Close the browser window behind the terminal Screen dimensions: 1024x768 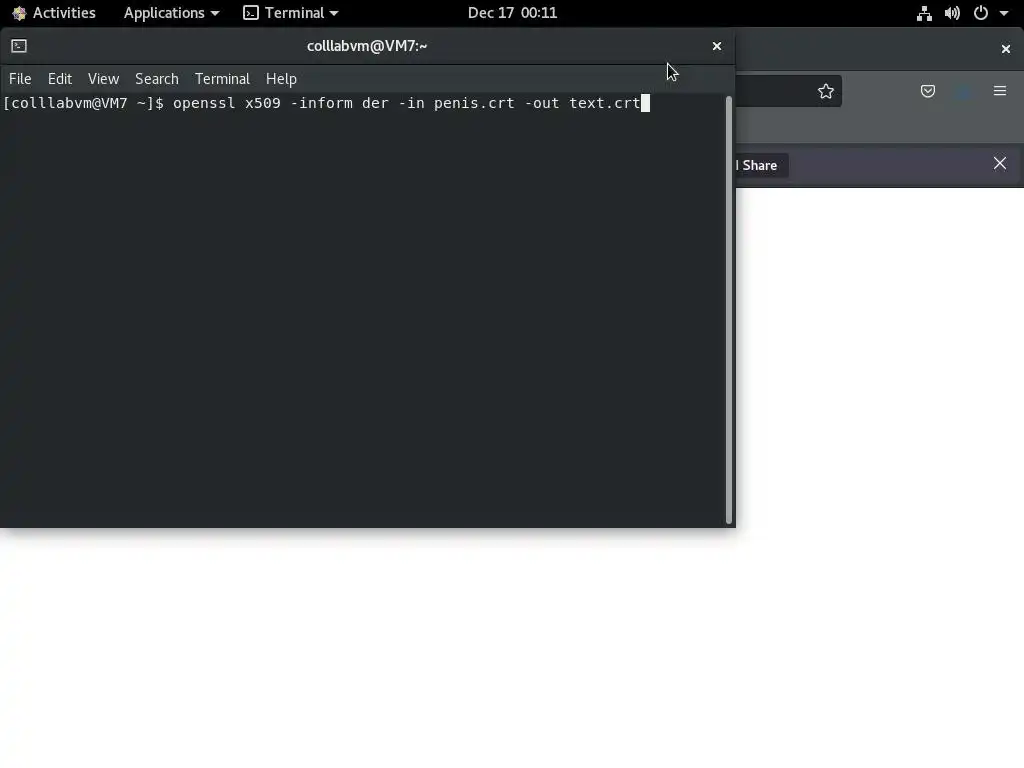tap(1006, 49)
